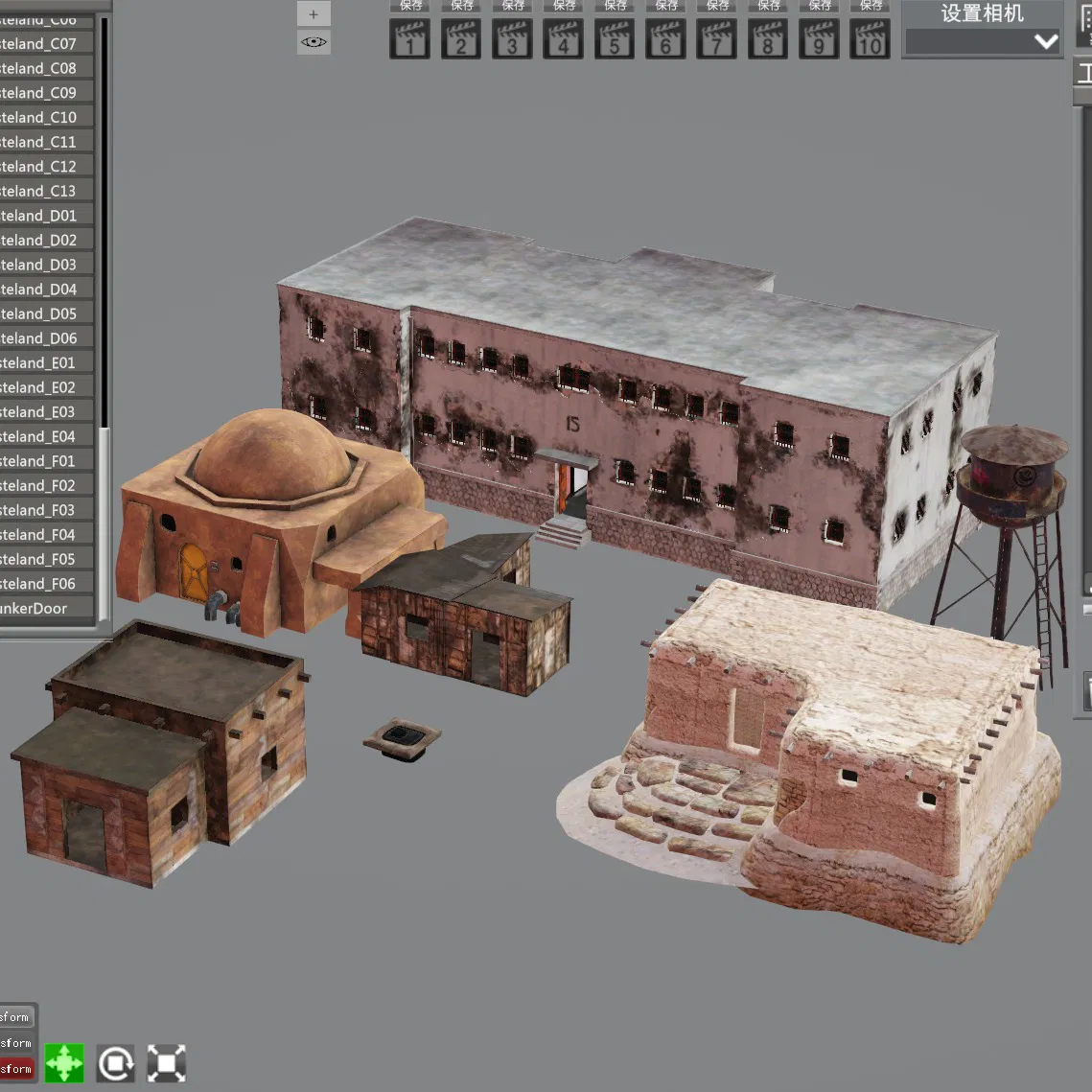Viewport: 1092px width, 1092px height.
Task: Activate the rotate tool icon
Action: pyautogui.click(x=116, y=1062)
